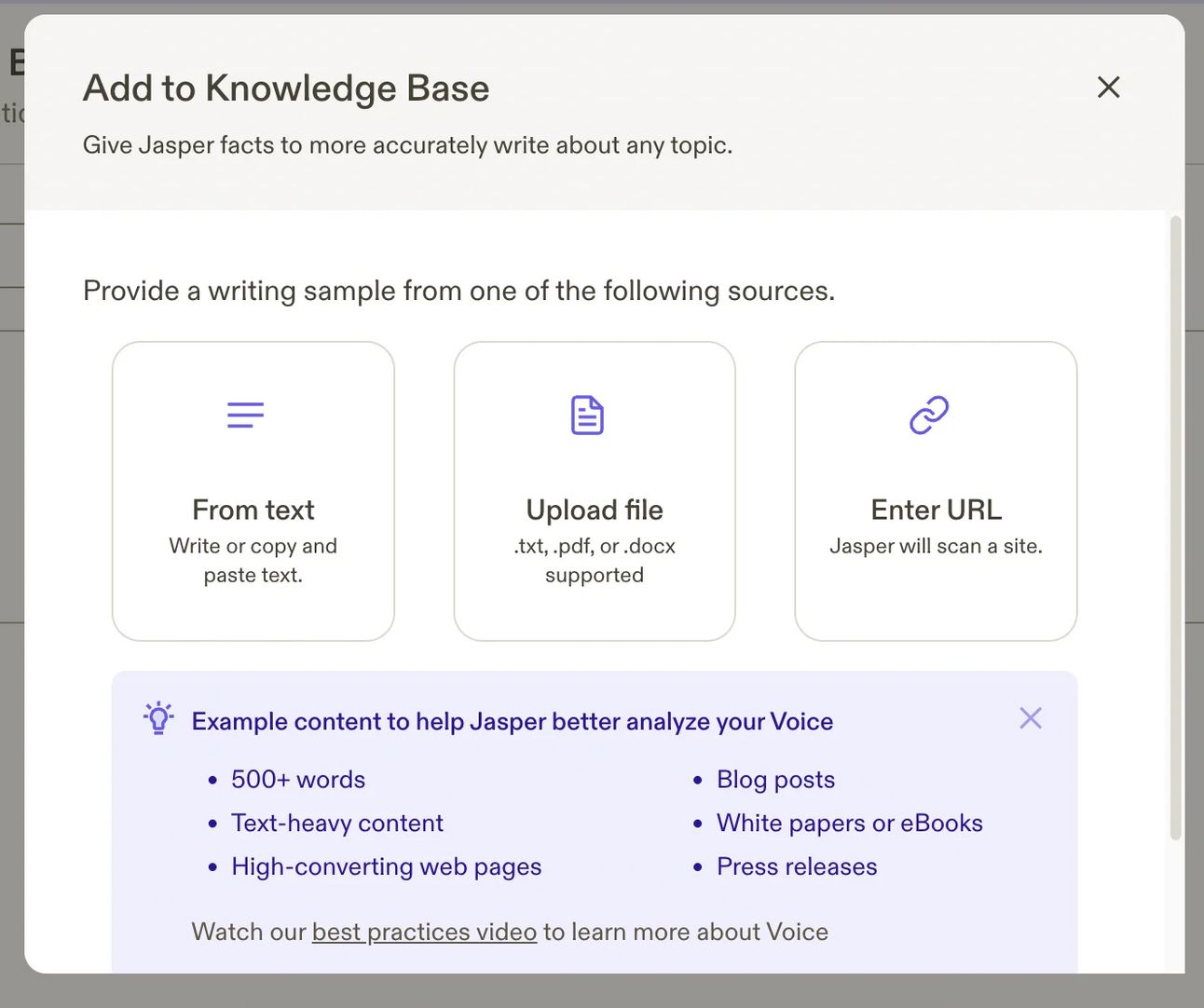Click the lightbulb tip icon

click(158, 718)
